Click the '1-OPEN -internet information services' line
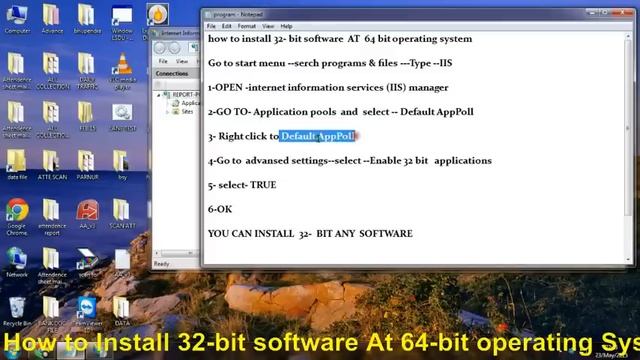Viewport: 640px width, 360px height. (328, 87)
